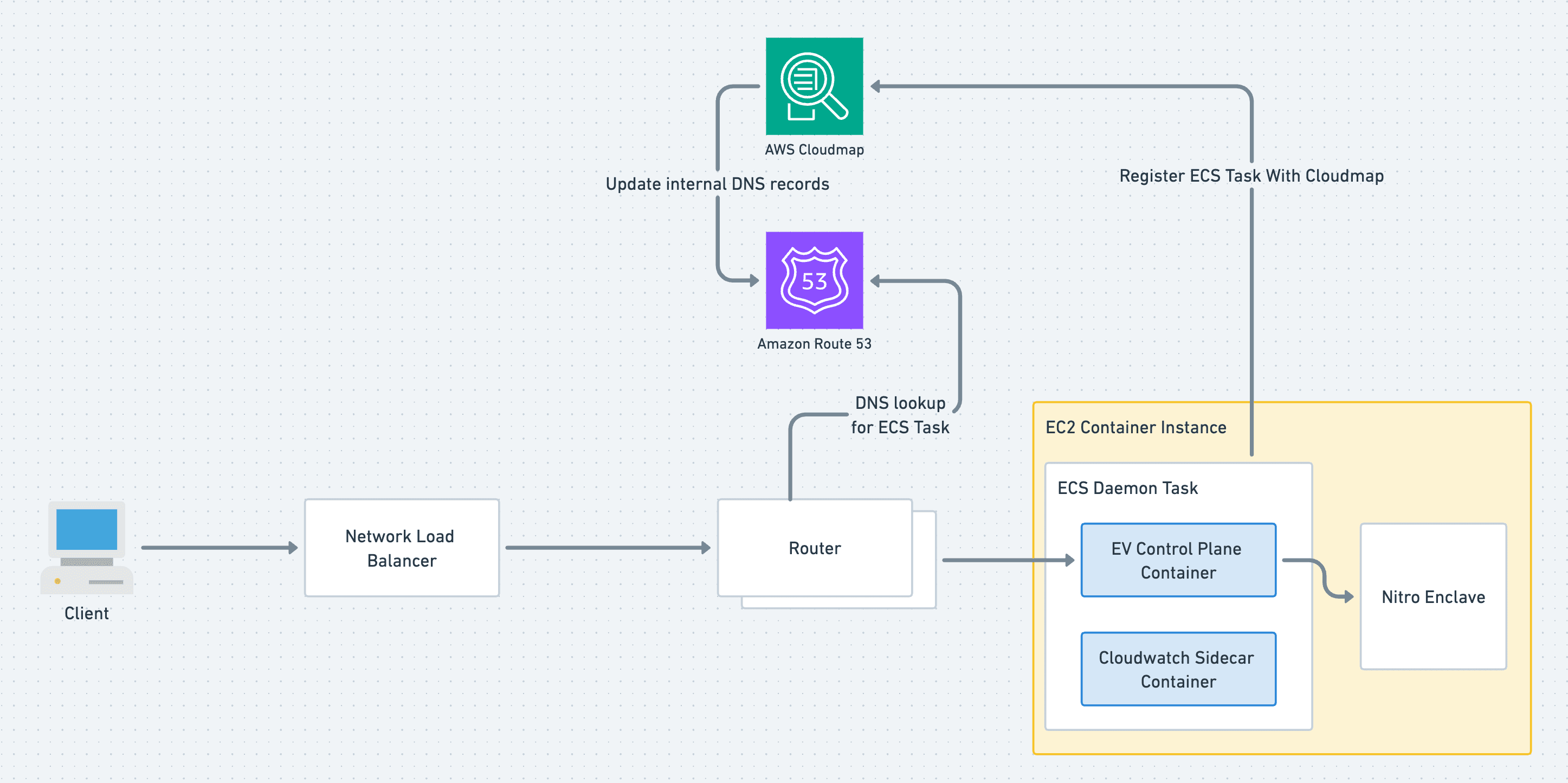Viewport: 1568px width, 783px height.
Task: Click the Cloudwatch Sidecar Container box
Action: (x=1178, y=669)
